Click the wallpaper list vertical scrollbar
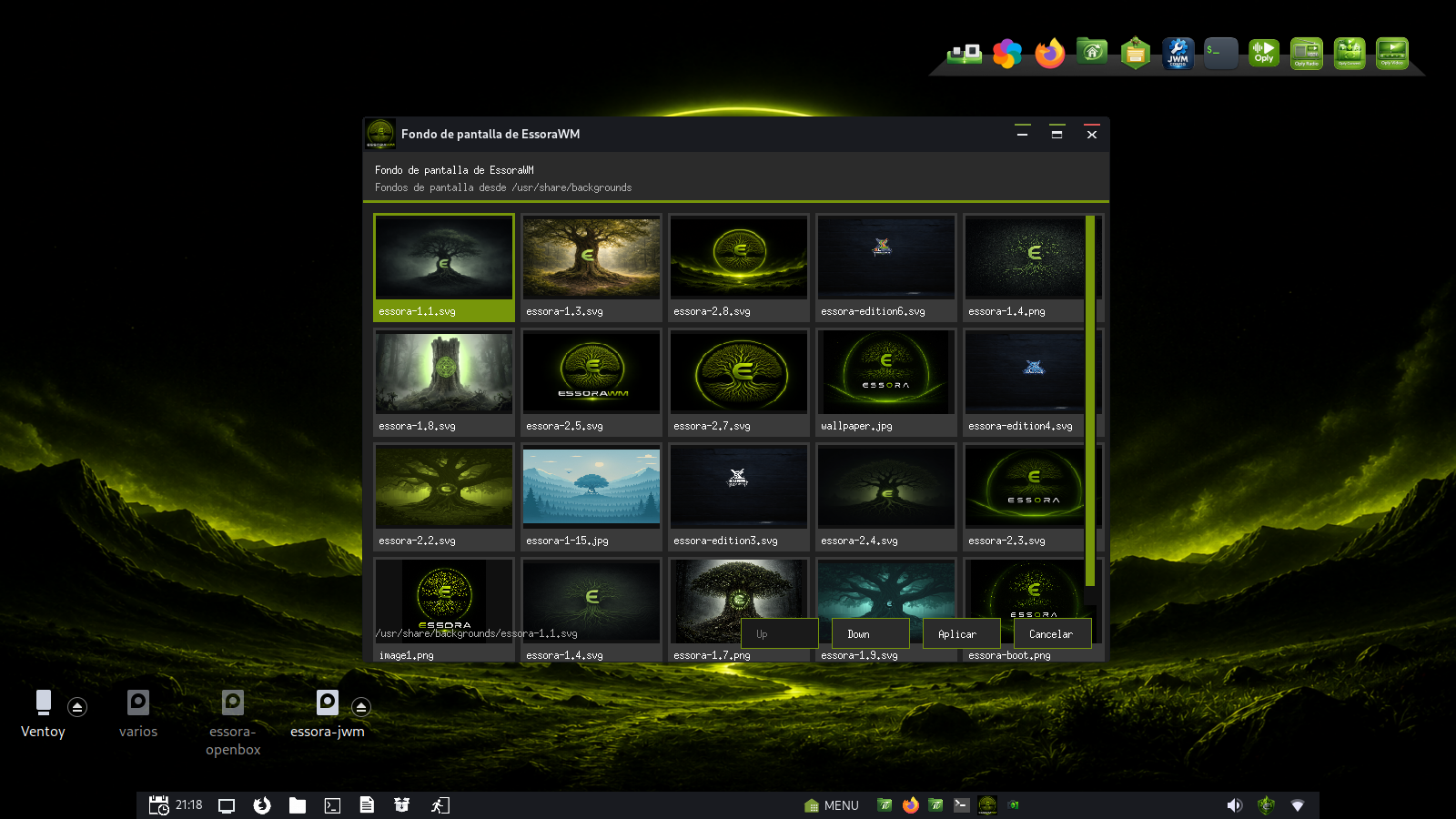Image resolution: width=1456 pixels, height=819 pixels. pyautogui.click(x=1090, y=400)
